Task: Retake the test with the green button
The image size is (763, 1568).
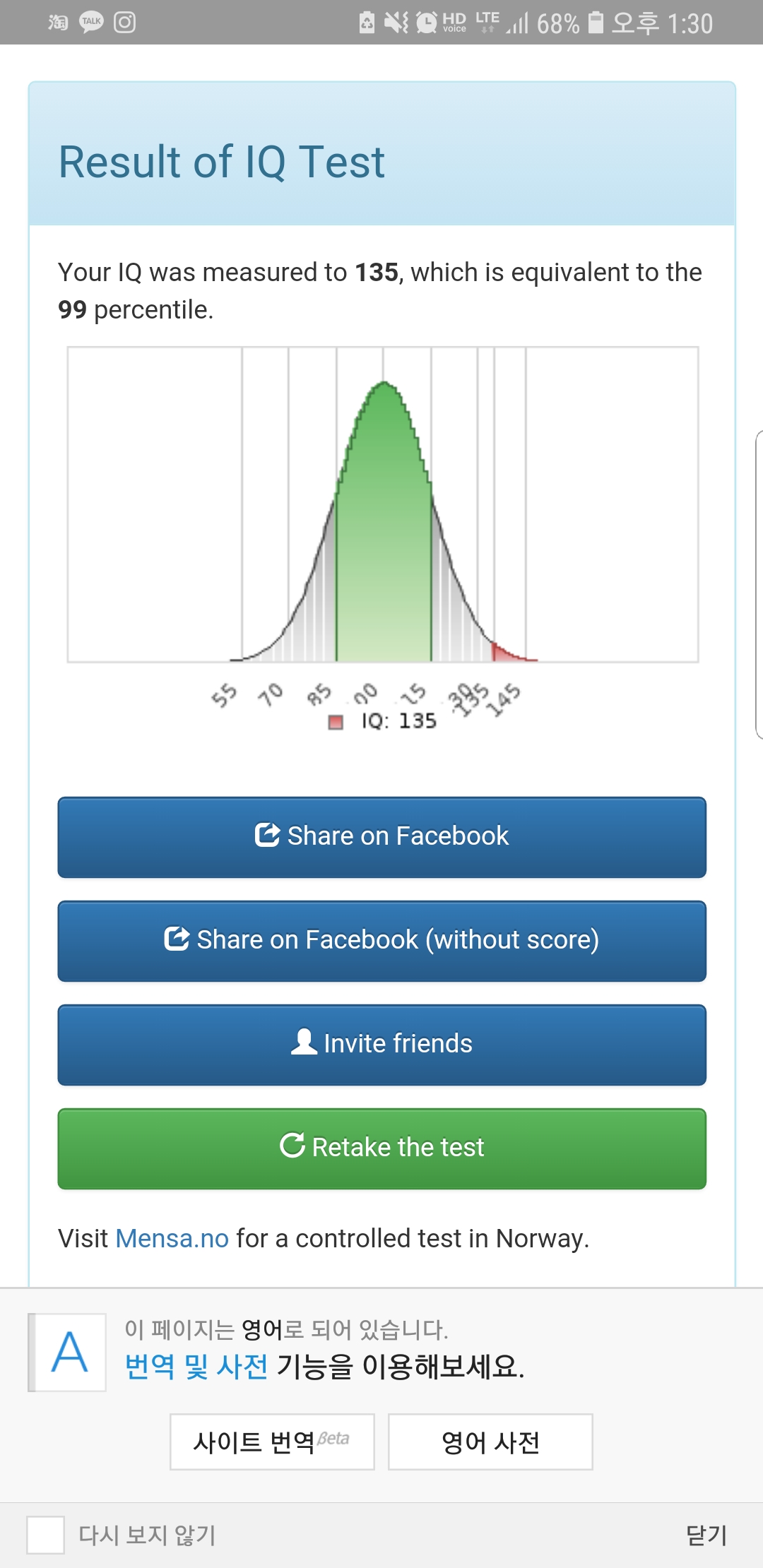Action: pyautogui.click(x=382, y=1148)
